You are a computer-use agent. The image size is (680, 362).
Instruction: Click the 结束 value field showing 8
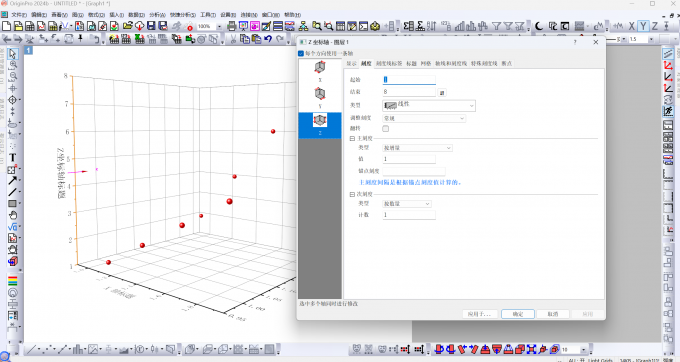pyautogui.click(x=409, y=92)
